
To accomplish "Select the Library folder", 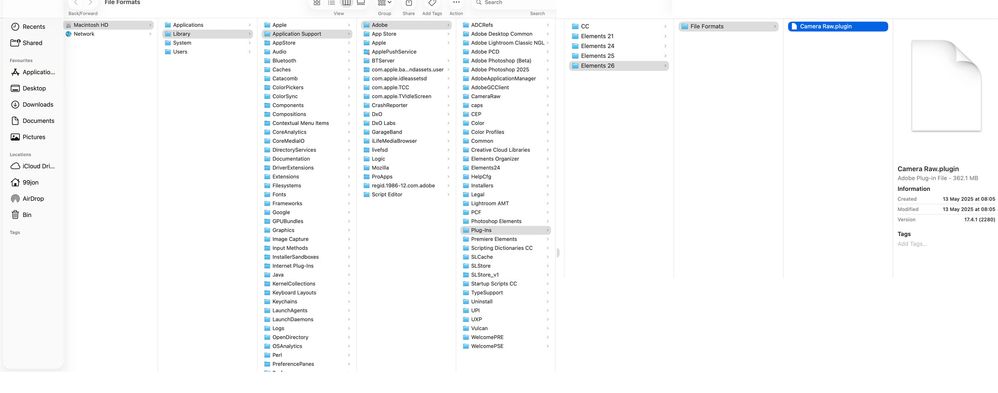I will click(x=208, y=34).
